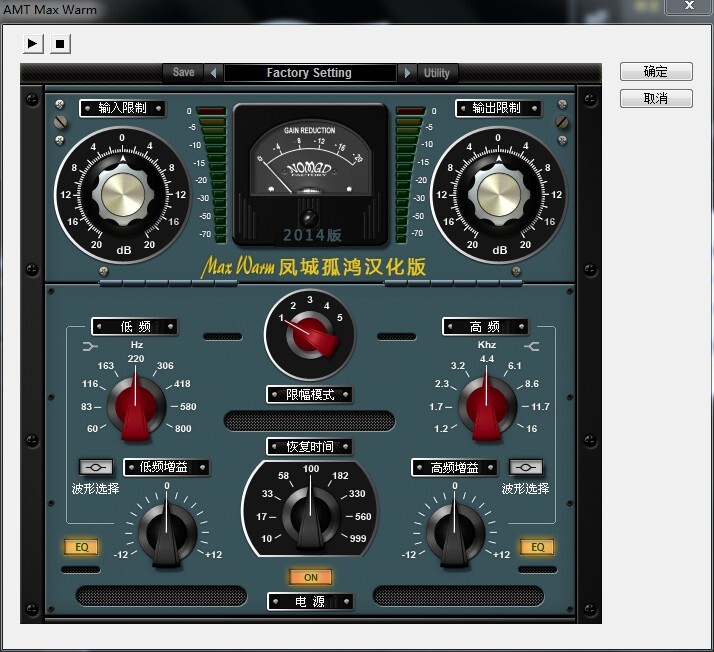Click the 恢复时间 release time knob

(x=311, y=516)
